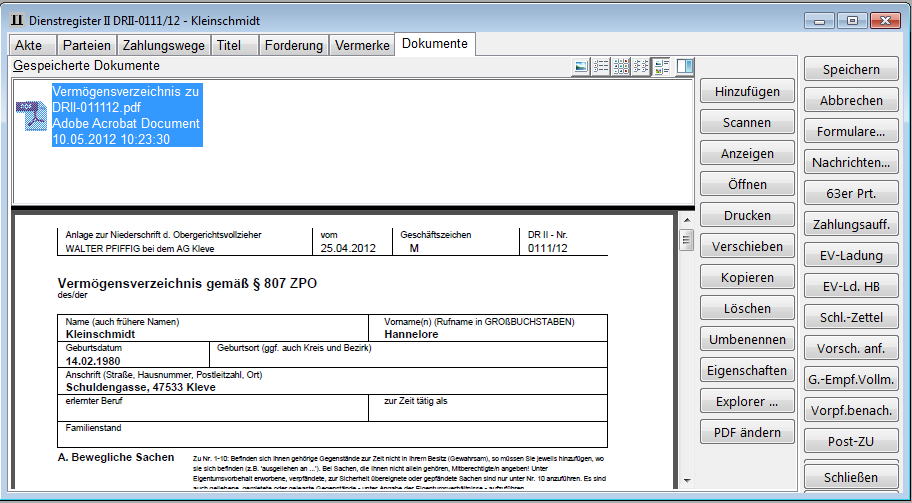This screenshot has width=912, height=503.
Task: Click the PDF ändern button
Action: pos(747,433)
